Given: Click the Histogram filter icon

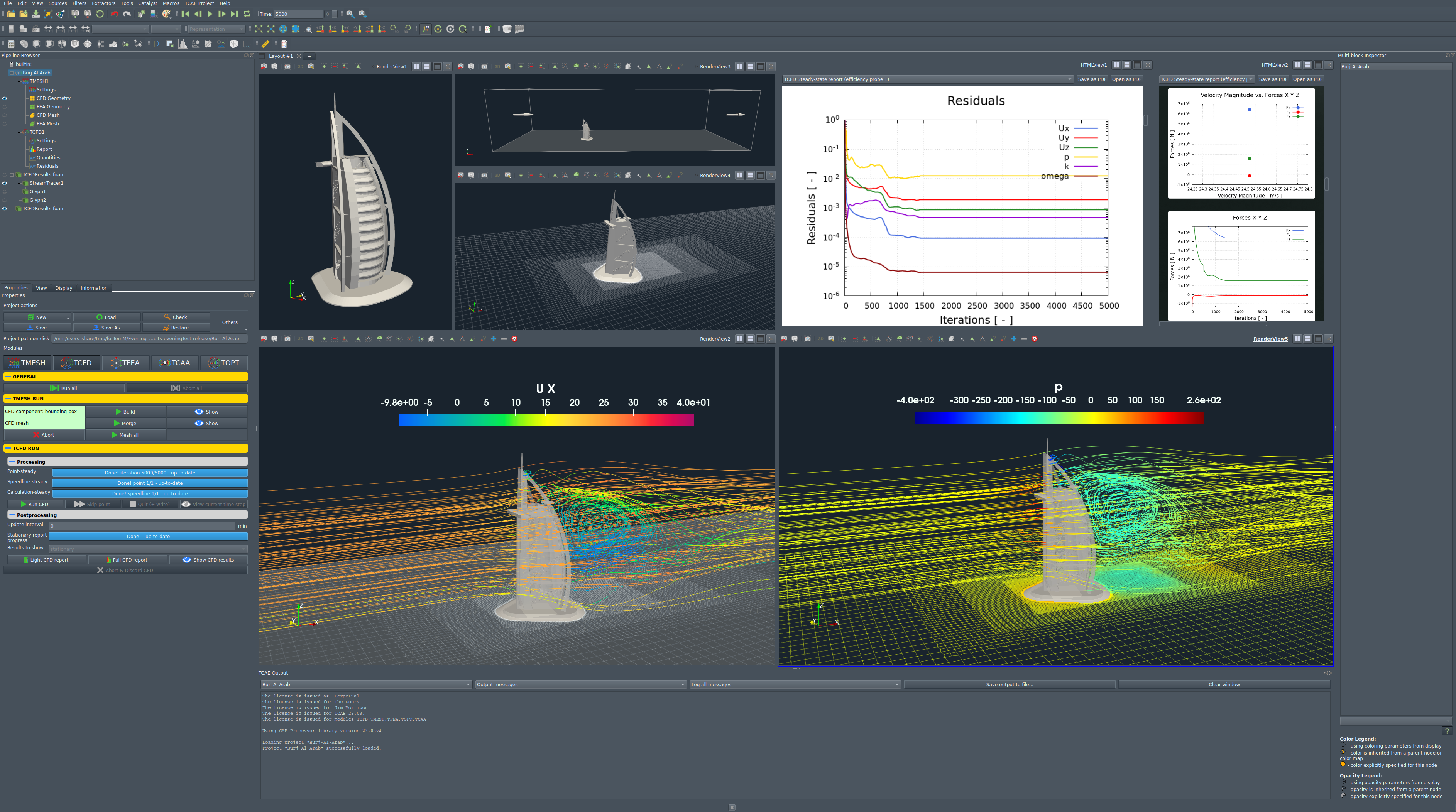Looking at the screenshot, I should [x=183, y=44].
